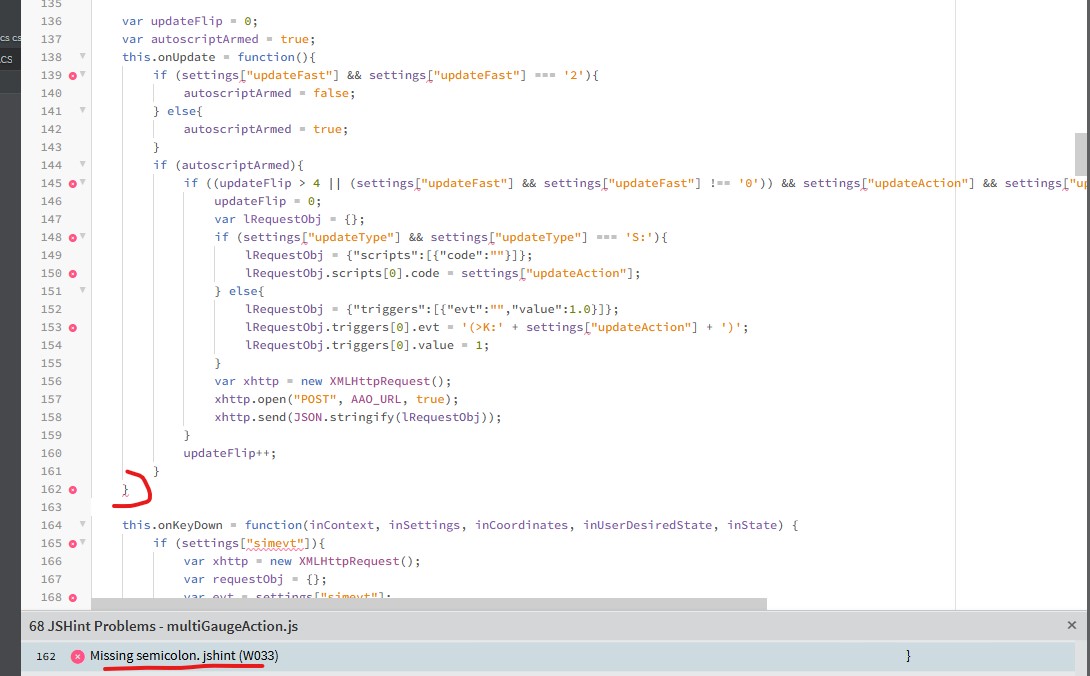Click 'updateFlip = 0;' on line 146

pos(268,201)
